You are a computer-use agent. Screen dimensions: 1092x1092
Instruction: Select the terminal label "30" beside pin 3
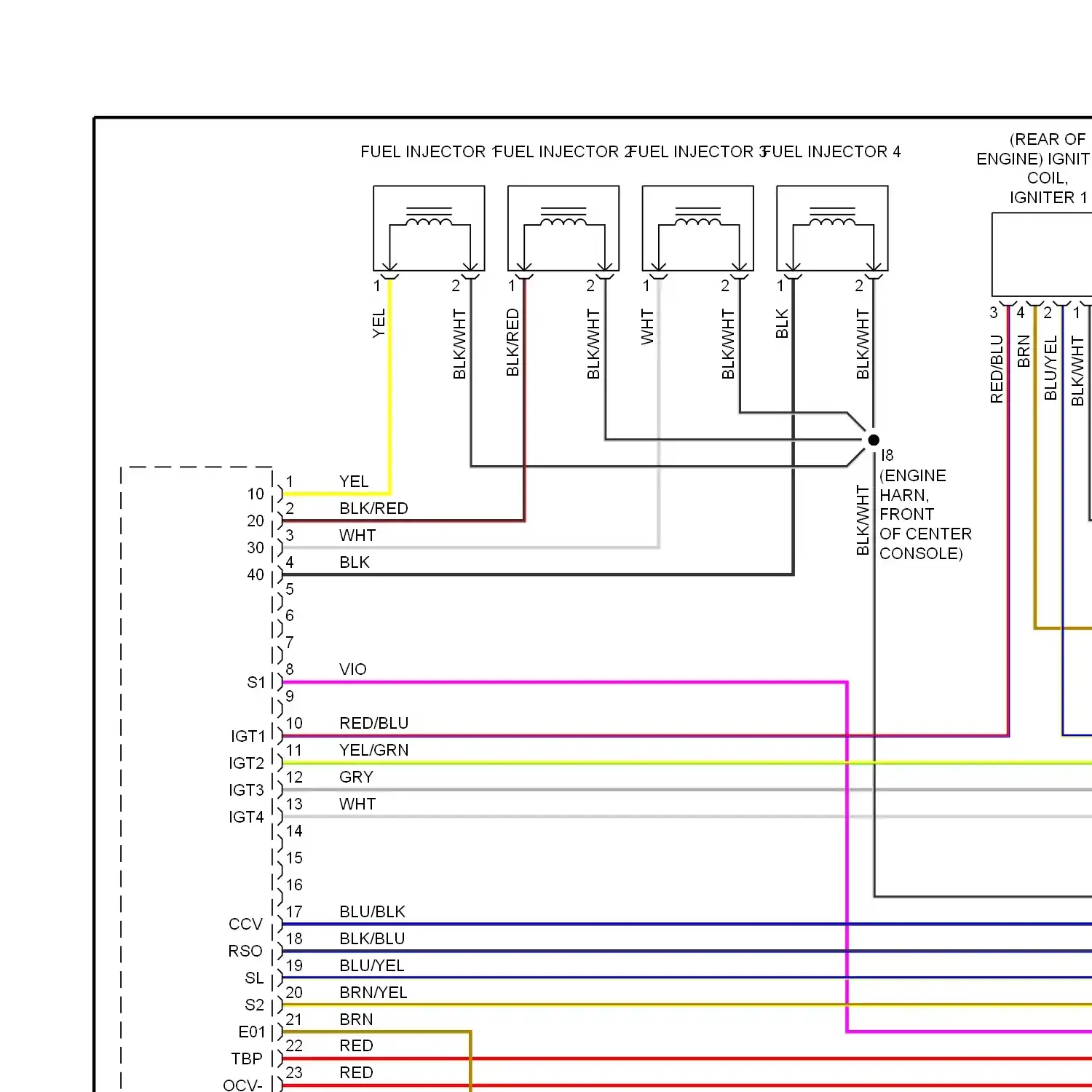coord(256,548)
